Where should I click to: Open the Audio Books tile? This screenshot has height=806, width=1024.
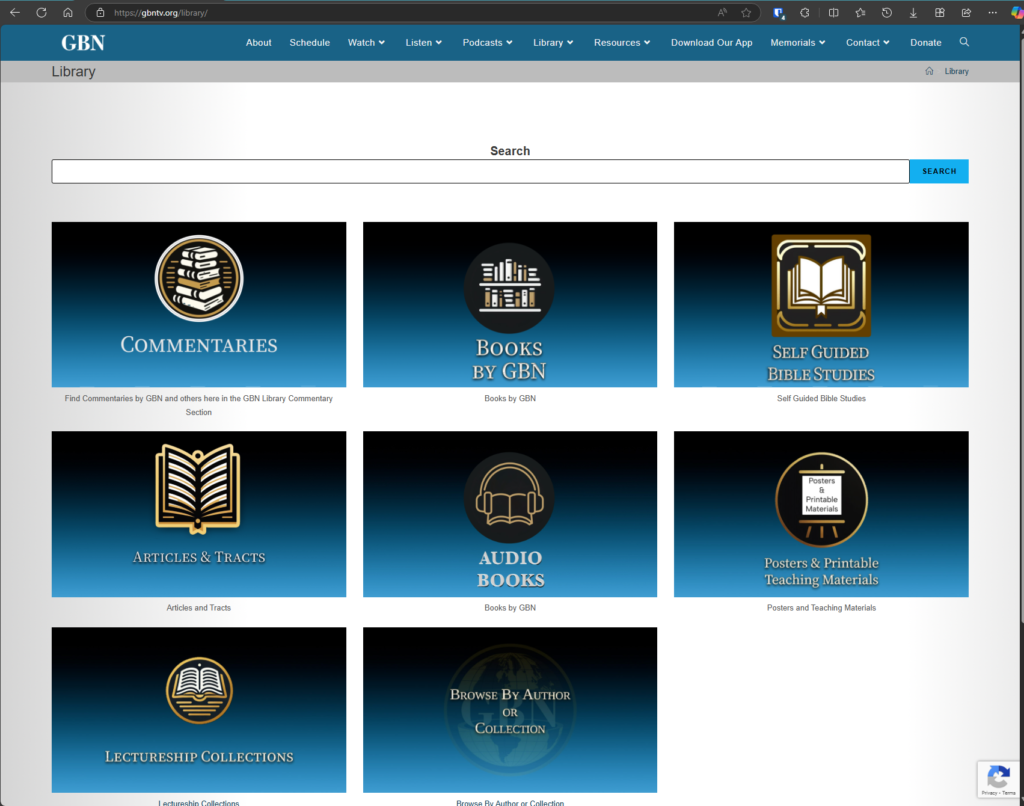click(510, 513)
